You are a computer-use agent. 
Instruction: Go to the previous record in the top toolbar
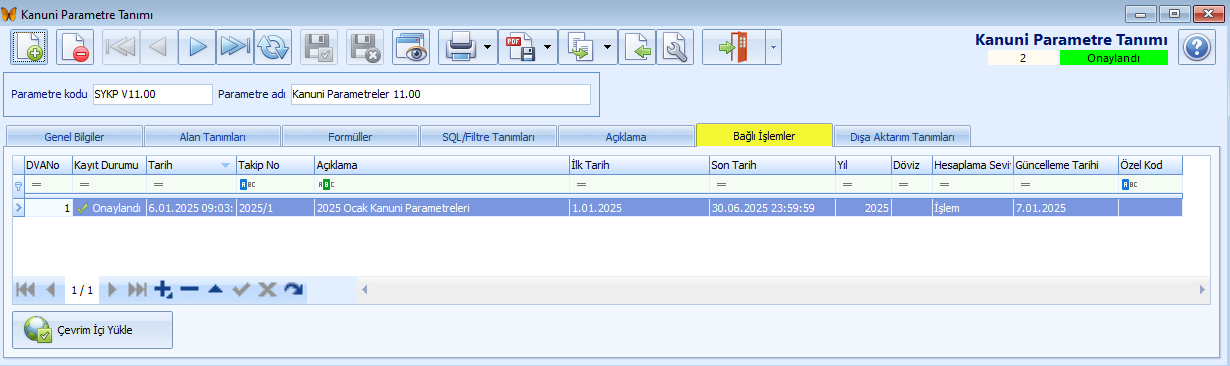click(158, 47)
